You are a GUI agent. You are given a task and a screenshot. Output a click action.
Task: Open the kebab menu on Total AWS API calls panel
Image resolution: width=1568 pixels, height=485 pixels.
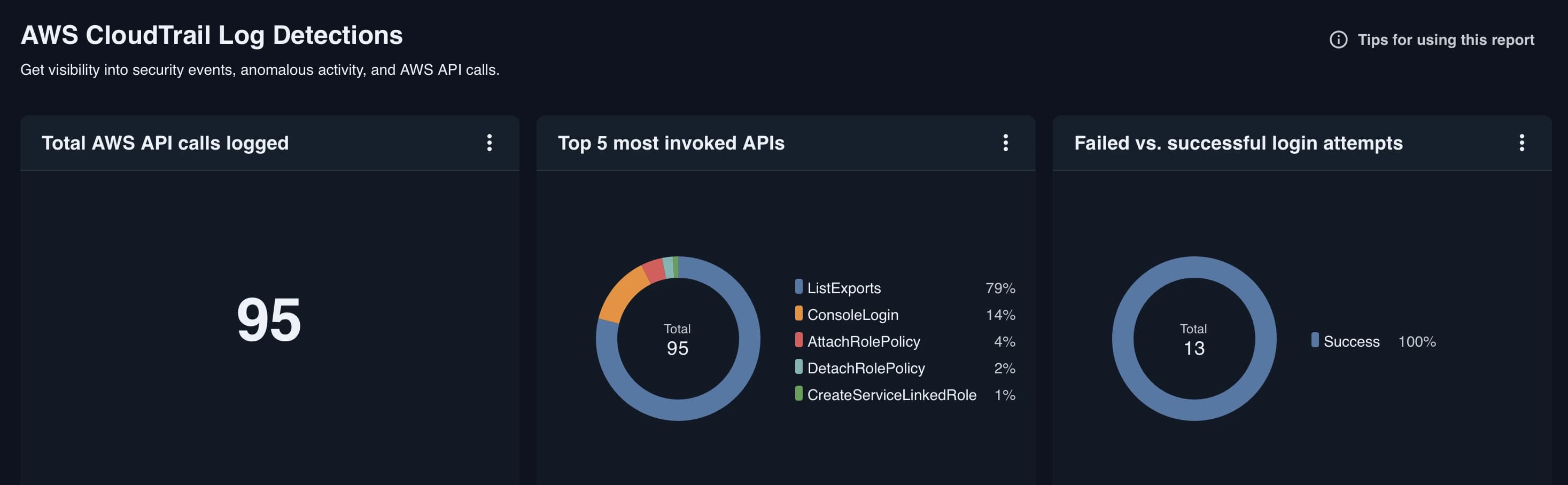click(489, 144)
